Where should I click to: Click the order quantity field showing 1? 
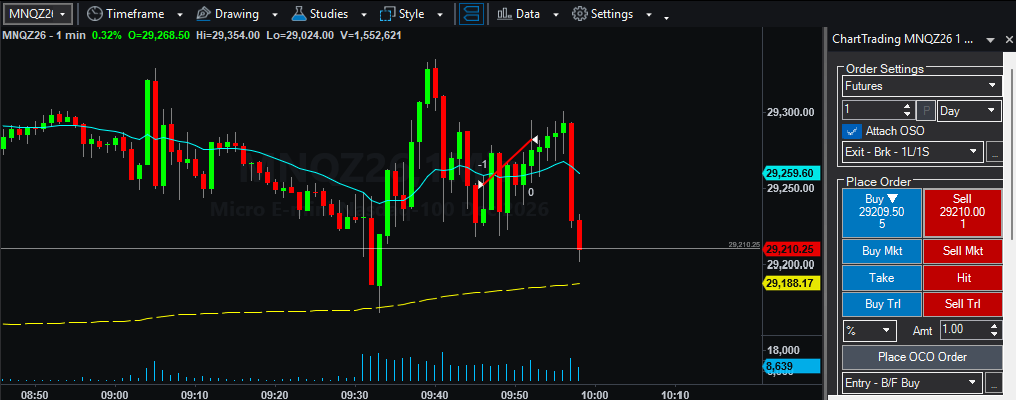(872, 111)
